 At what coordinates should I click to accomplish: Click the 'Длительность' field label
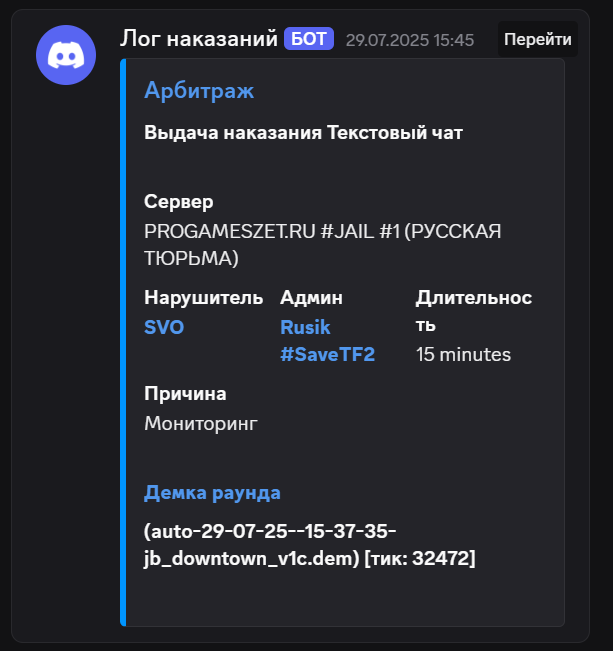point(474,311)
